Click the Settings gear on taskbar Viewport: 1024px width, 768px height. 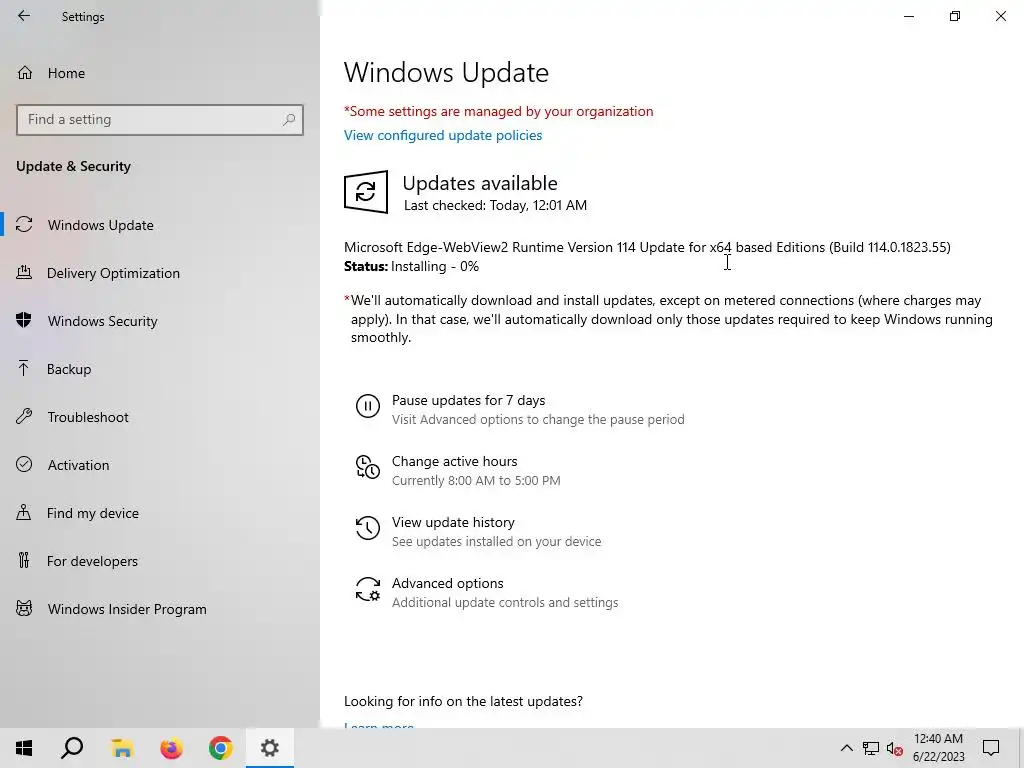coord(270,748)
